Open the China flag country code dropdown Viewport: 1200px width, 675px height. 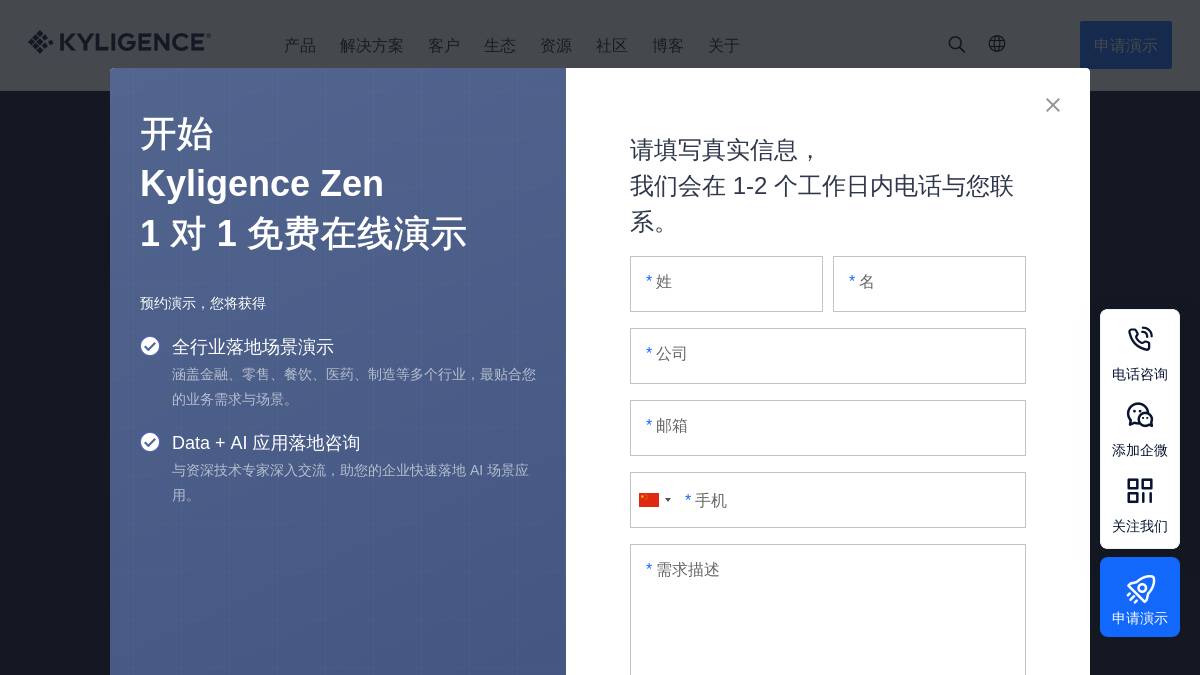(x=655, y=500)
